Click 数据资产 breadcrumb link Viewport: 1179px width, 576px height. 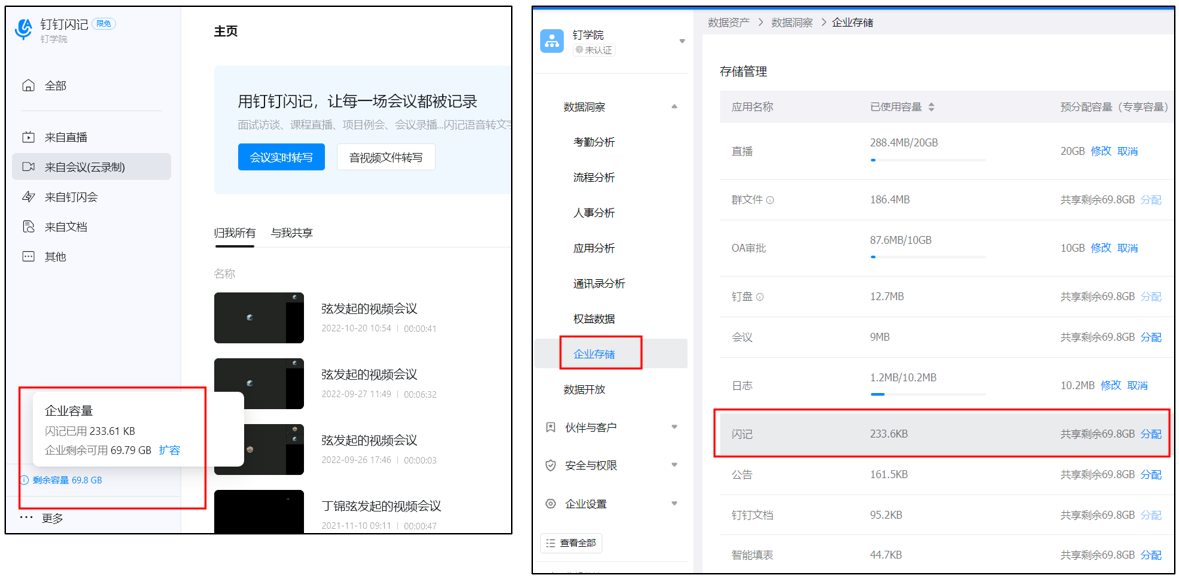pyautogui.click(x=729, y=23)
